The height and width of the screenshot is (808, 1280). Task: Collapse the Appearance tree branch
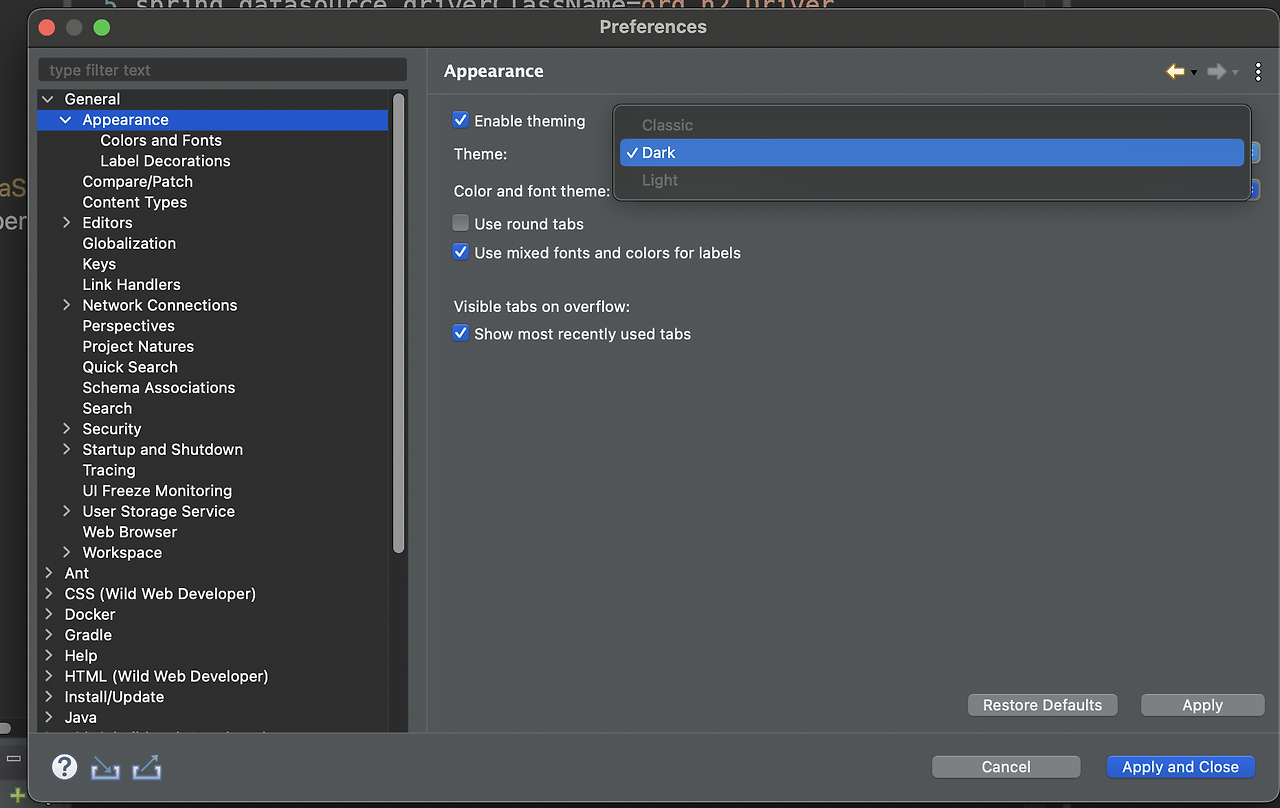(x=65, y=119)
